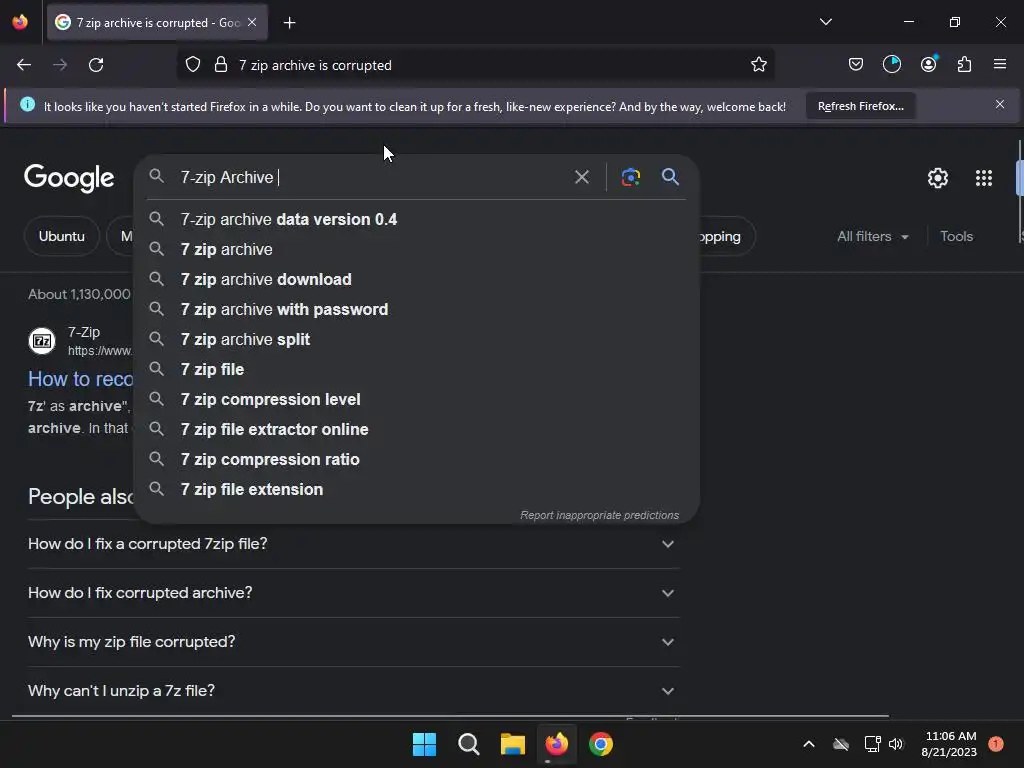Open the notification center badge
Viewport: 1024px width, 768px height.
tap(995, 744)
